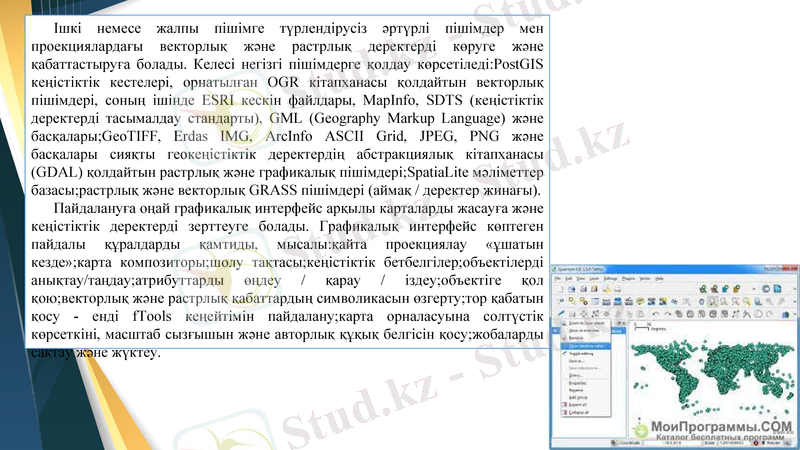Screen dimensions: 800x450
Task: Click the Coordinate field in status bar
Action: (x=672, y=443)
